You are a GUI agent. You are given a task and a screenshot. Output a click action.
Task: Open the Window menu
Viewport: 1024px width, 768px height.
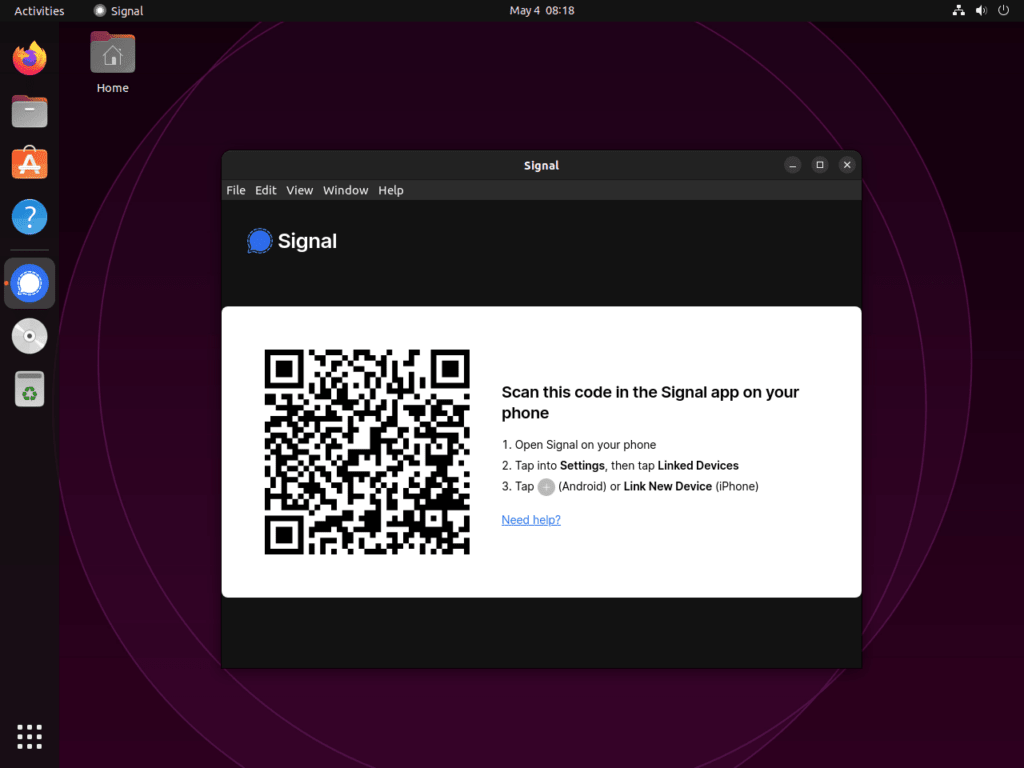(345, 190)
